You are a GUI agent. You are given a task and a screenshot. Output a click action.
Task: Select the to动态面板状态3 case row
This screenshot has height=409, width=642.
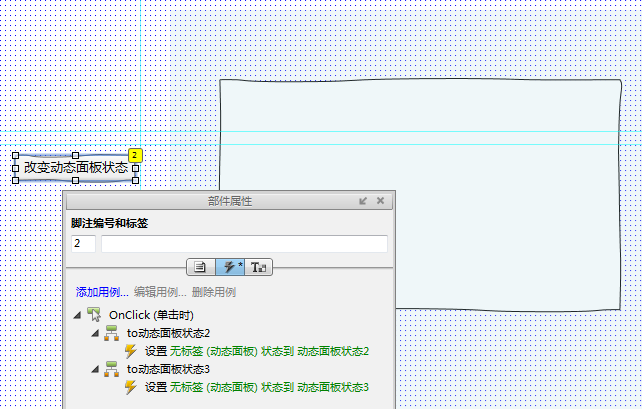point(168,369)
